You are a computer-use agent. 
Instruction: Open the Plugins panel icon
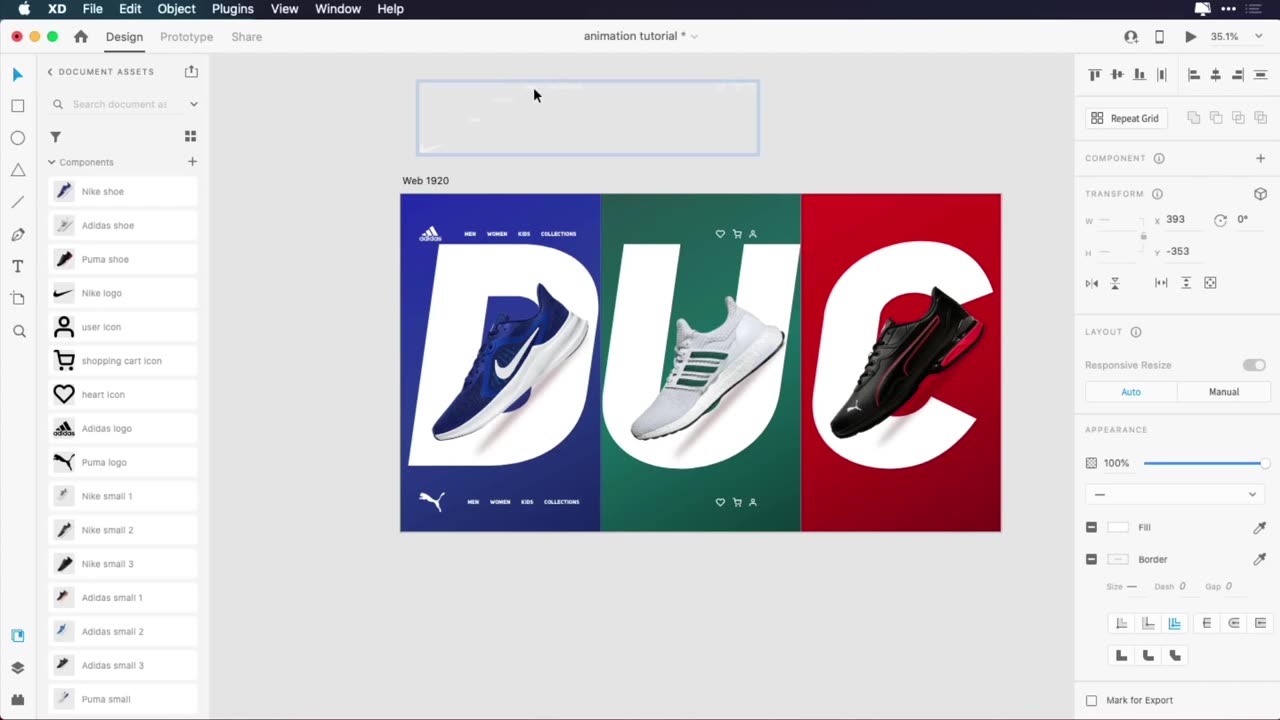(x=17, y=700)
